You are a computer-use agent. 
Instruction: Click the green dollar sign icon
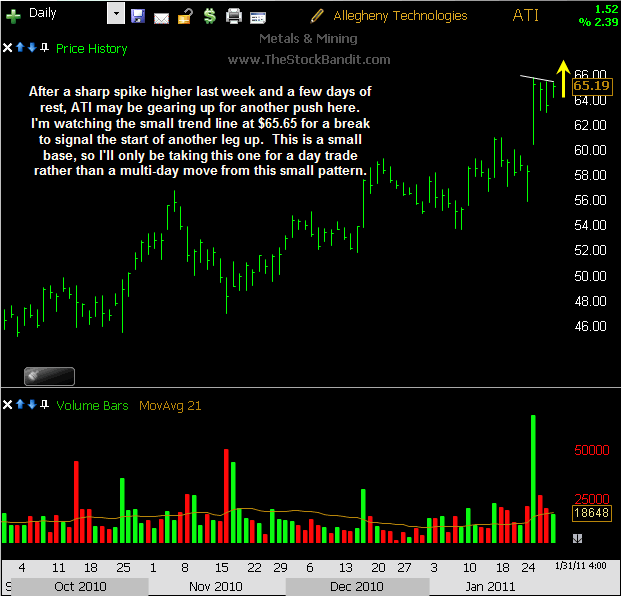(209, 16)
